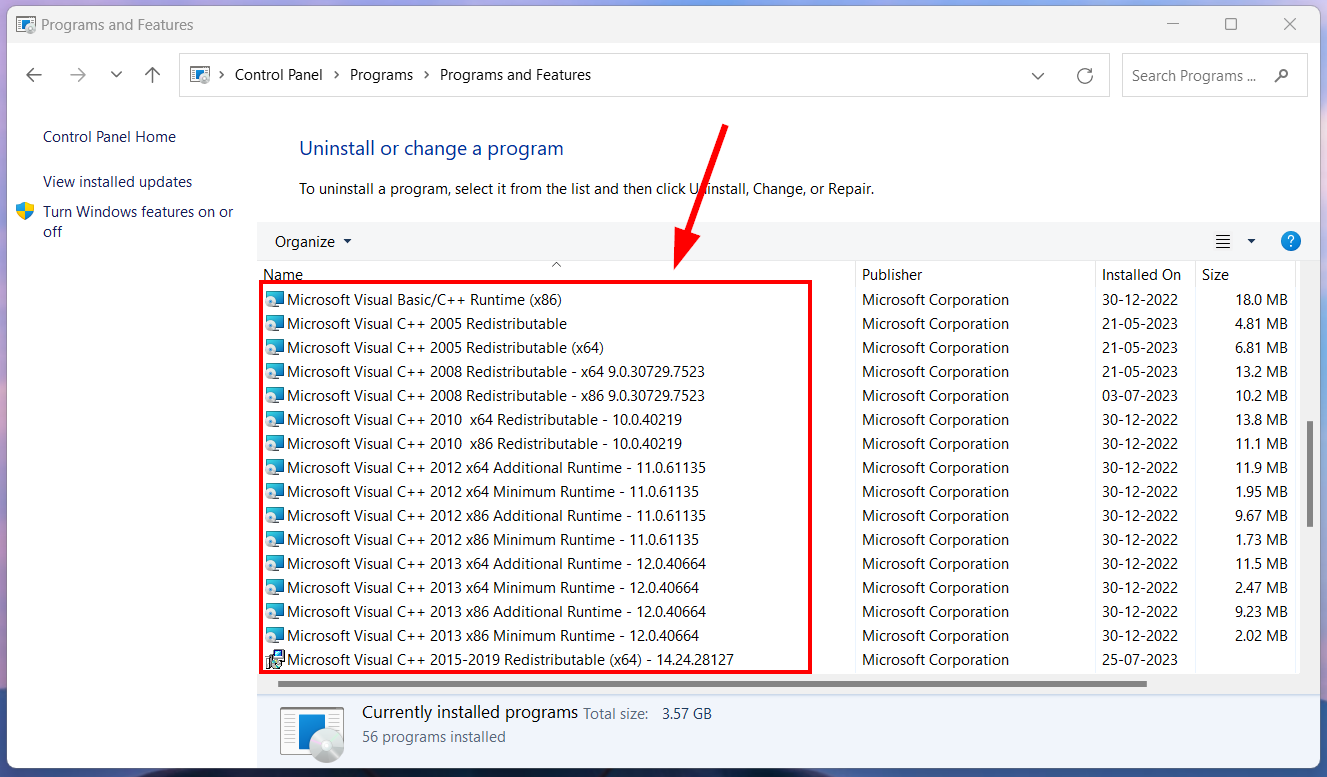Viewport: 1327px width, 777px height.
Task: Click the 18.0 MB size cell
Action: point(1260,299)
